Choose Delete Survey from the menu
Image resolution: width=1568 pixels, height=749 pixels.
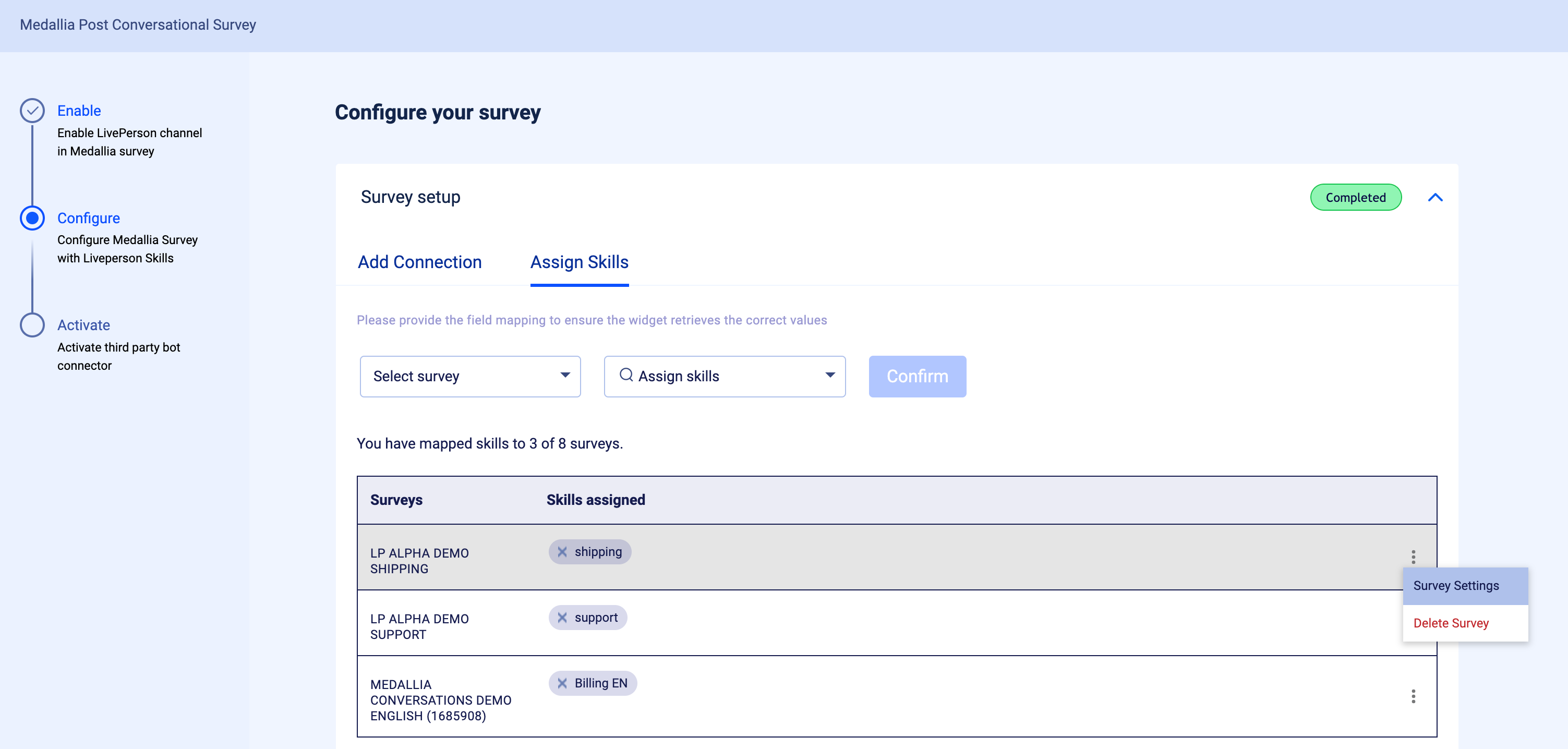click(1465, 623)
